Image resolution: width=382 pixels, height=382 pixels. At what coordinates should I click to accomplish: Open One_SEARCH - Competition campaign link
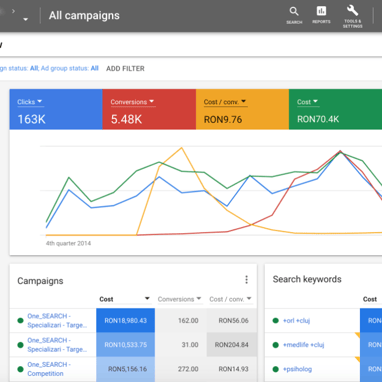click(49, 369)
